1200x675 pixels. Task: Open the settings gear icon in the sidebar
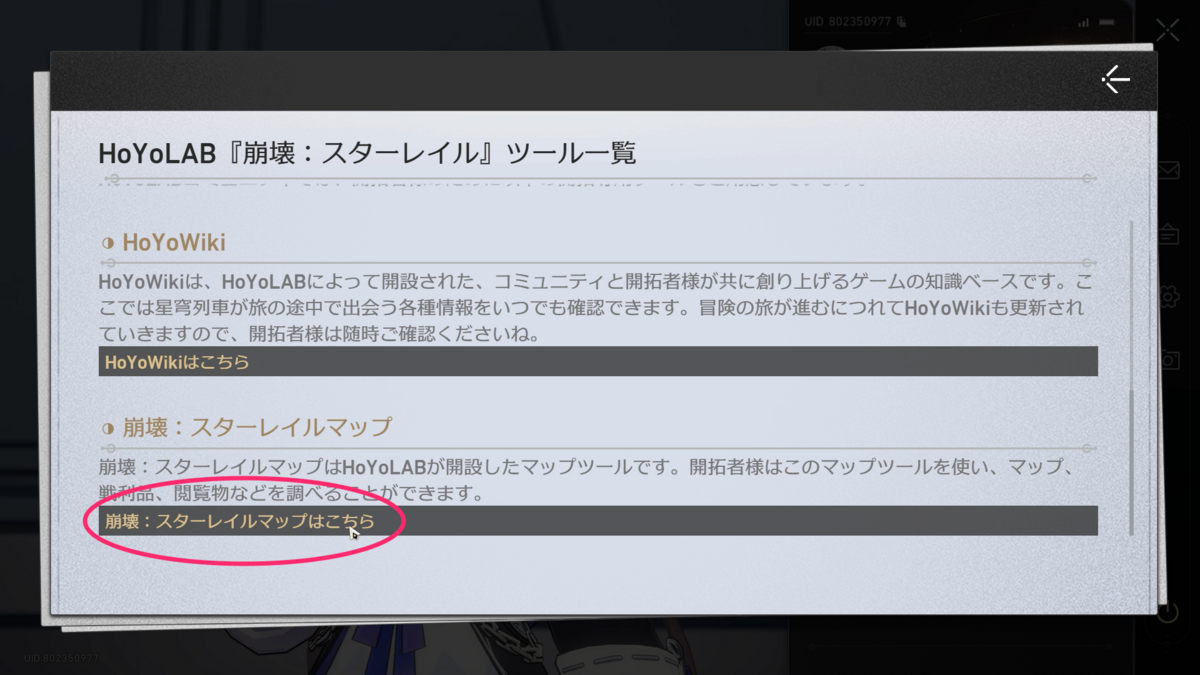point(1168,298)
